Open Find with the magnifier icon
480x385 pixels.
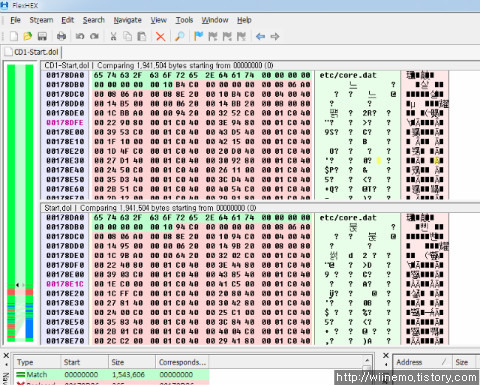(x=180, y=36)
